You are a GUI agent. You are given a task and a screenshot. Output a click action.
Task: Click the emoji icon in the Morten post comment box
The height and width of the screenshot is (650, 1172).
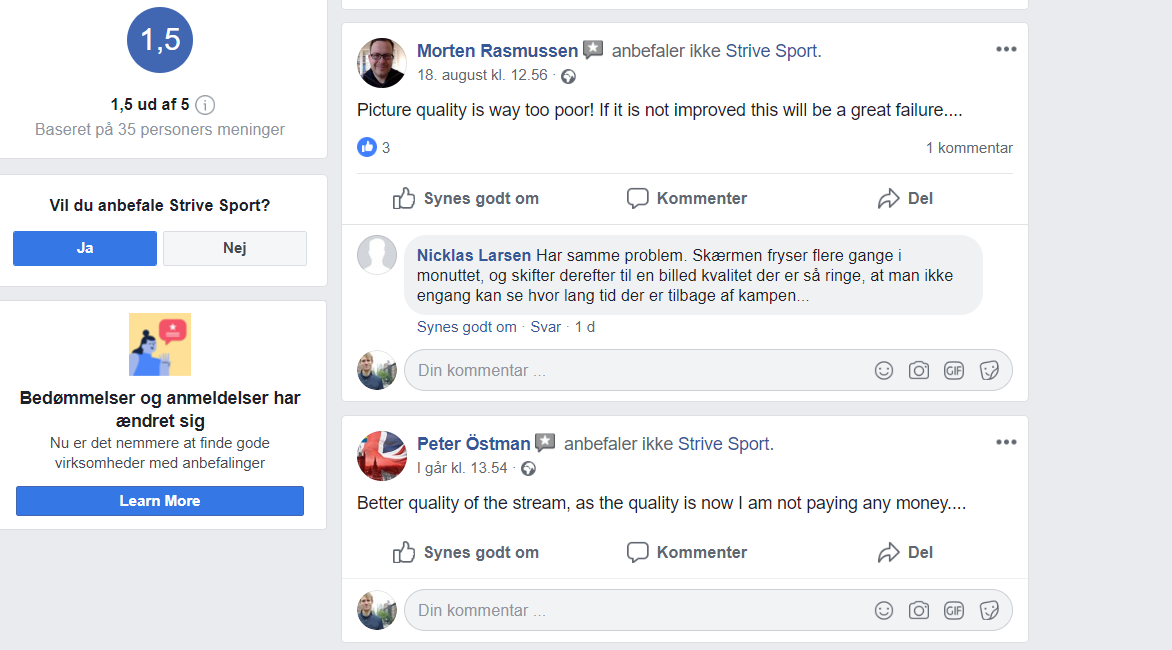pyautogui.click(x=884, y=370)
